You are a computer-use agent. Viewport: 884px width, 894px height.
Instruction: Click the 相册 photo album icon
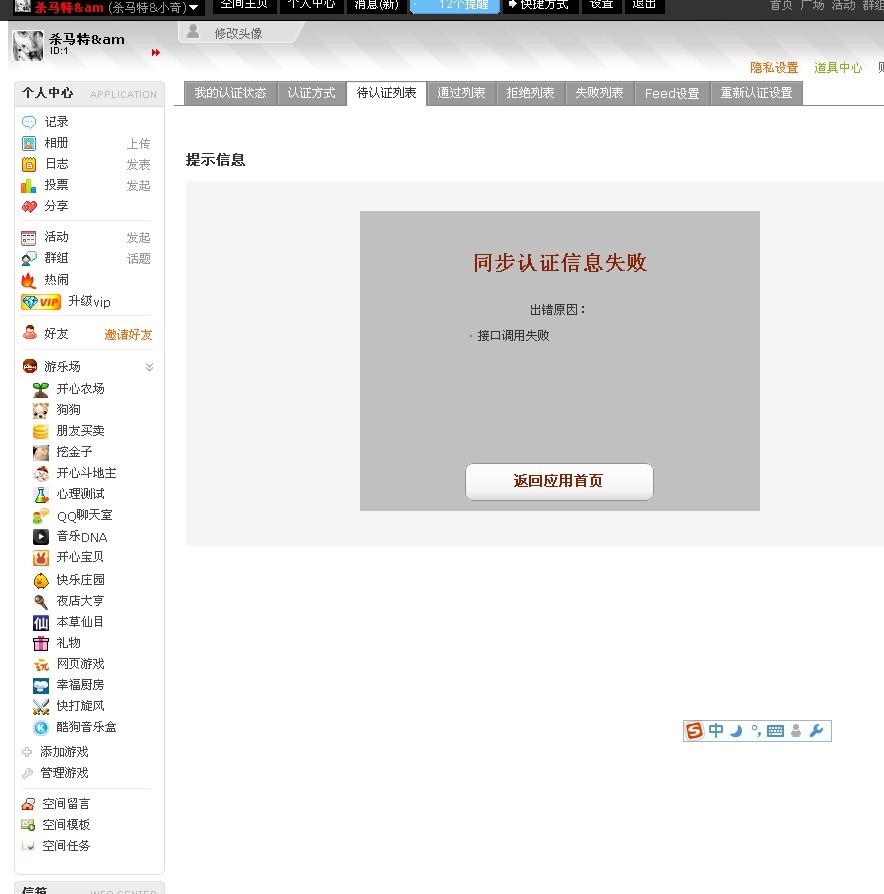(29, 143)
